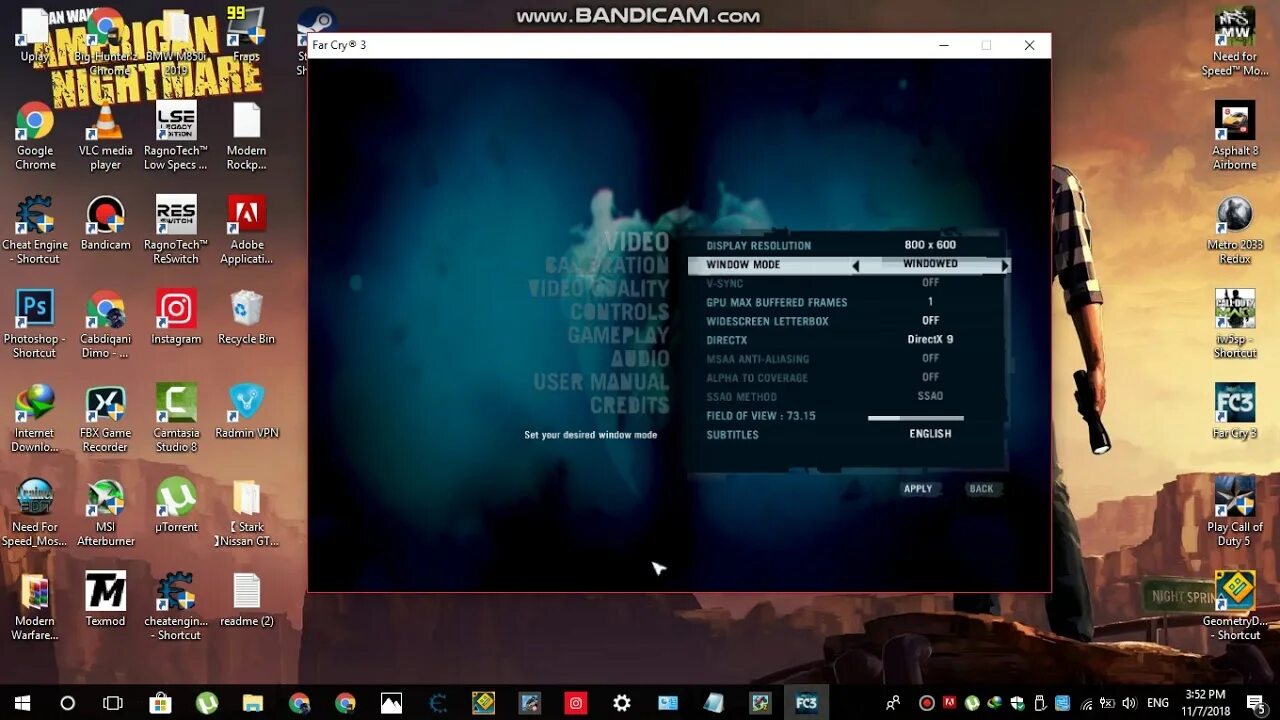Open the CONTROLS menu item
Image resolution: width=1280 pixels, height=720 pixels.
coord(620,311)
